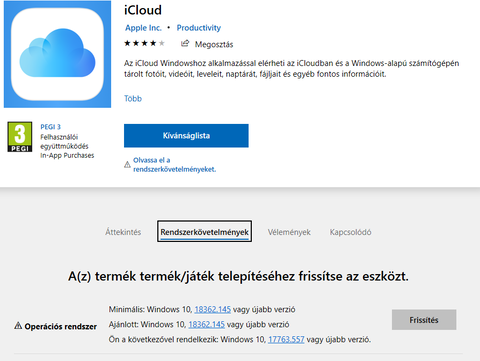Open the Minimális 18362.145 version link

click(x=212, y=309)
